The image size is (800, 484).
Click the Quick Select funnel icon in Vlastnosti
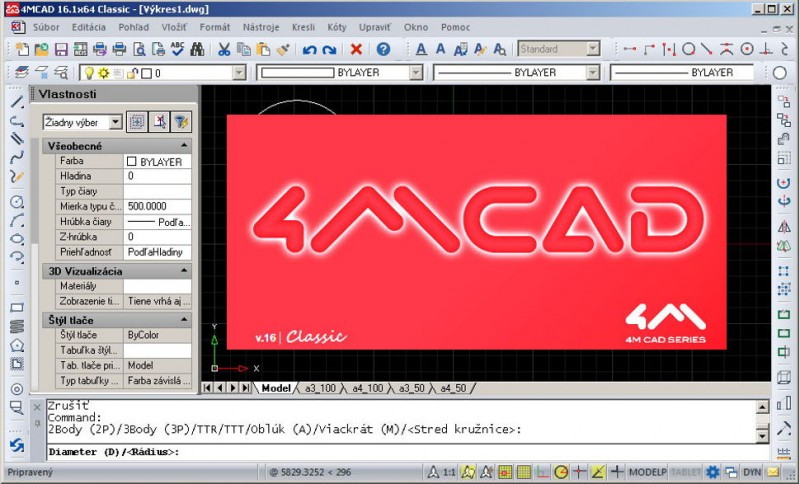tap(181, 122)
